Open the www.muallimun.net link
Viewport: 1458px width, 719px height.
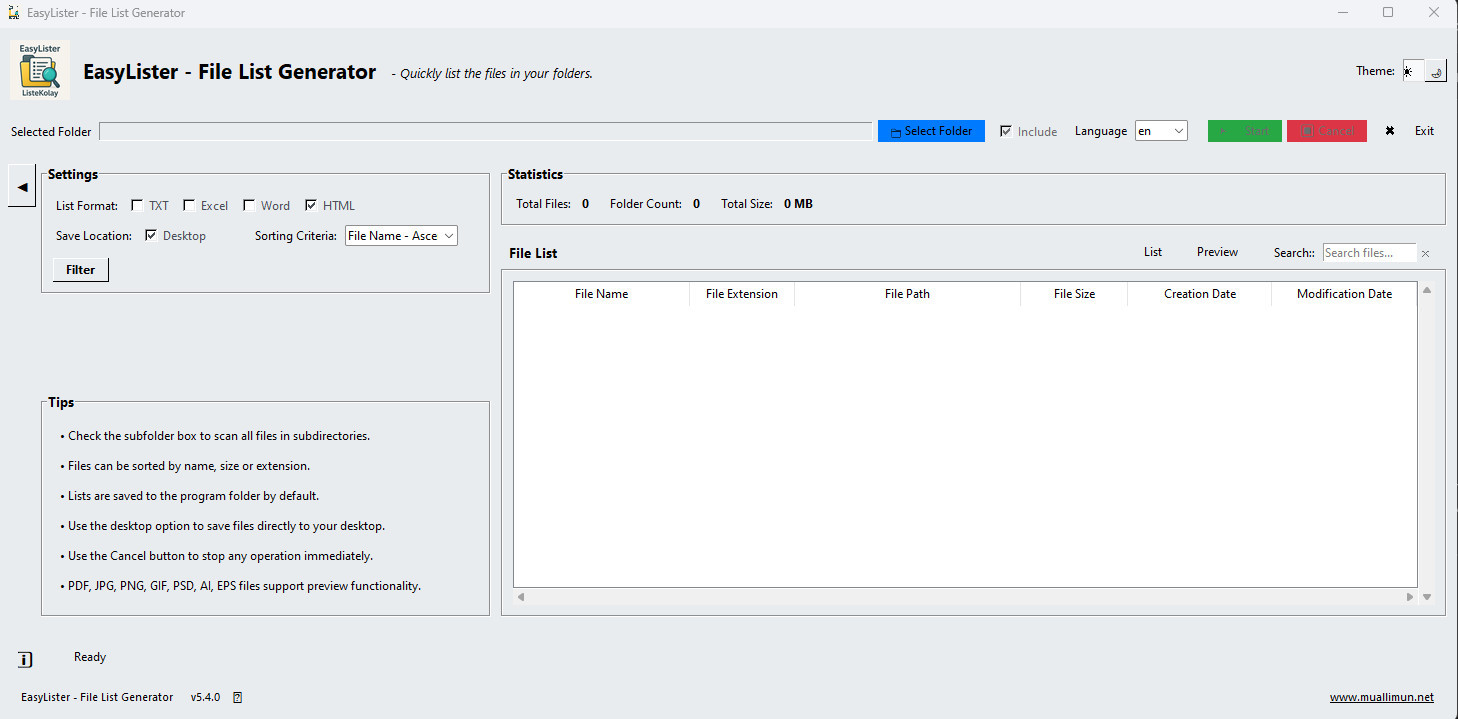[1382, 697]
